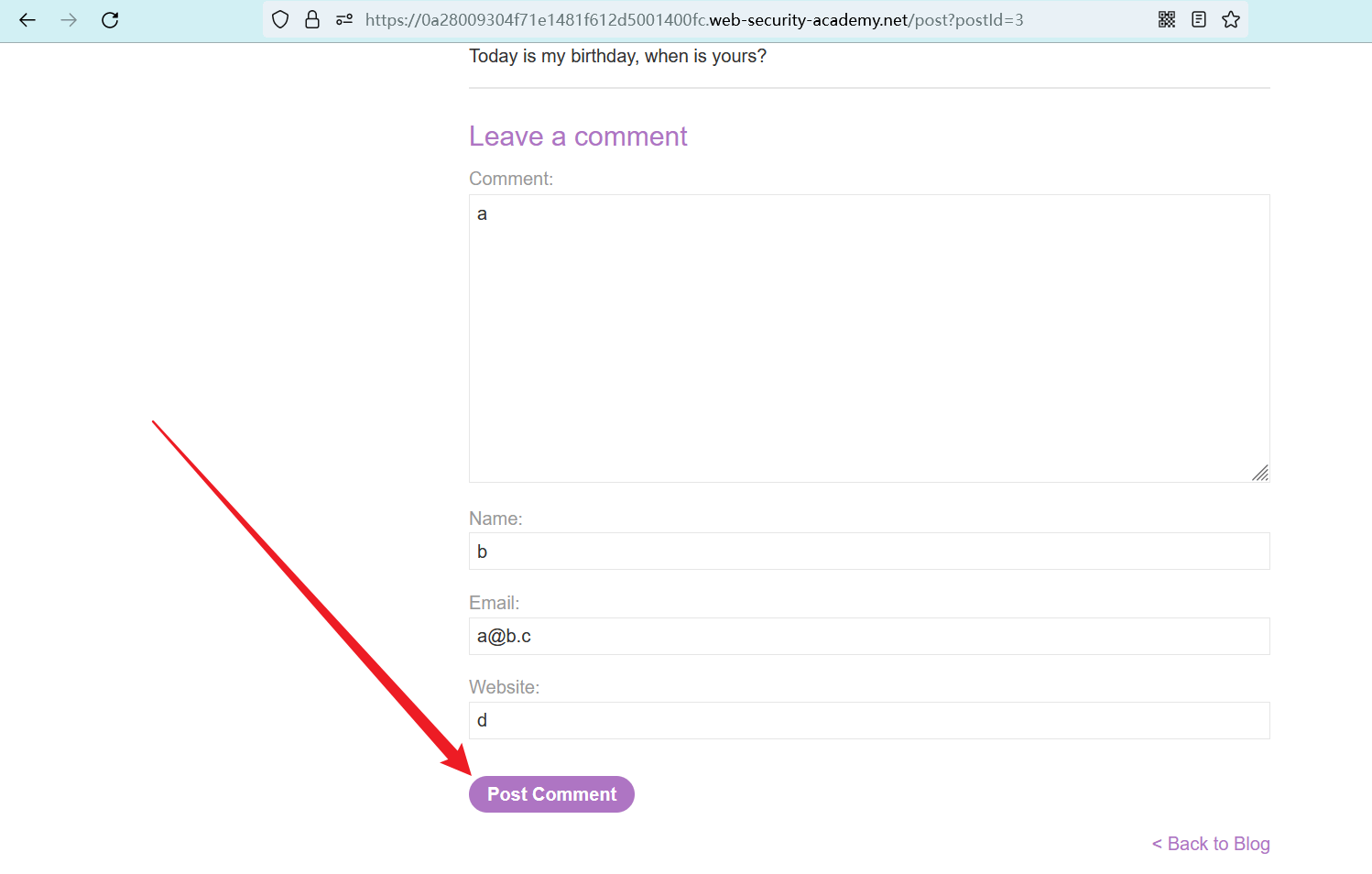Click the 'Comment:' label
Viewport: 1372px width, 874px height.
511,179
